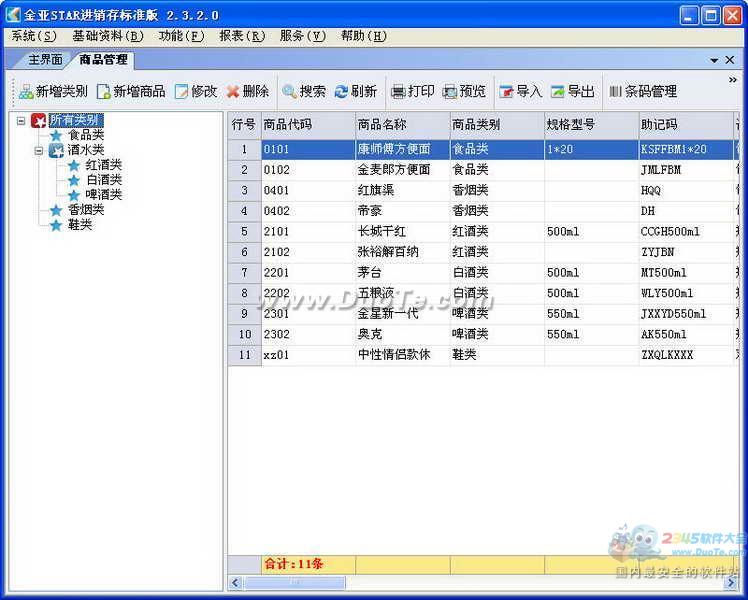Open 预览 (print preview)
The height and width of the screenshot is (600, 748).
click(450, 92)
